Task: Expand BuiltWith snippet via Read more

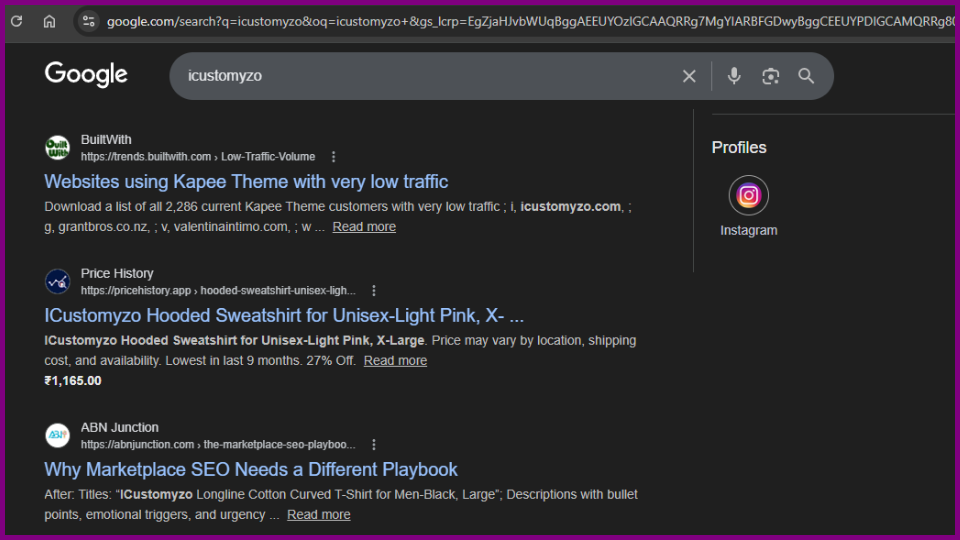Action: point(364,227)
